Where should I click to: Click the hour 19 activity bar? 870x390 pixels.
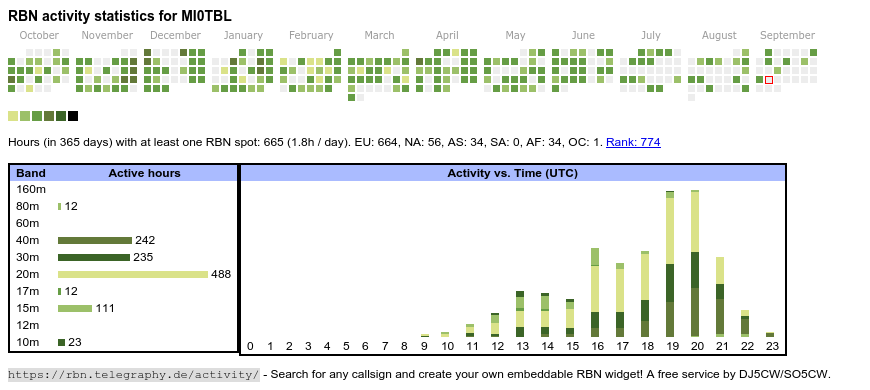coord(670,264)
